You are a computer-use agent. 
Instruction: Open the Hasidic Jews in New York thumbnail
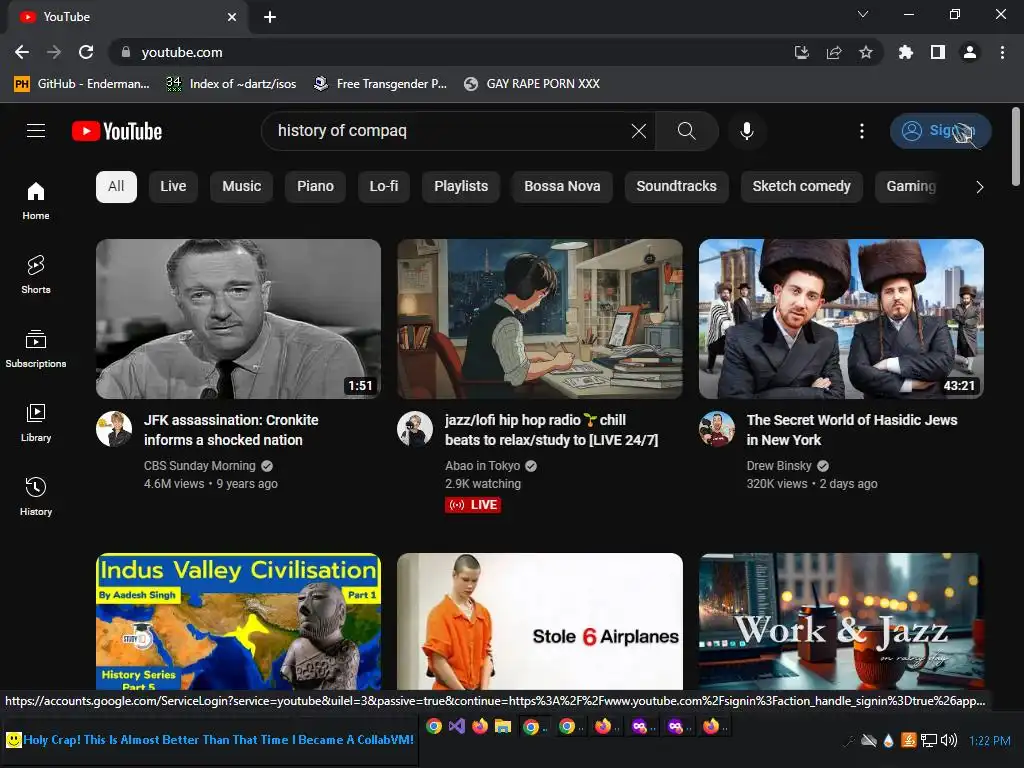coord(841,319)
